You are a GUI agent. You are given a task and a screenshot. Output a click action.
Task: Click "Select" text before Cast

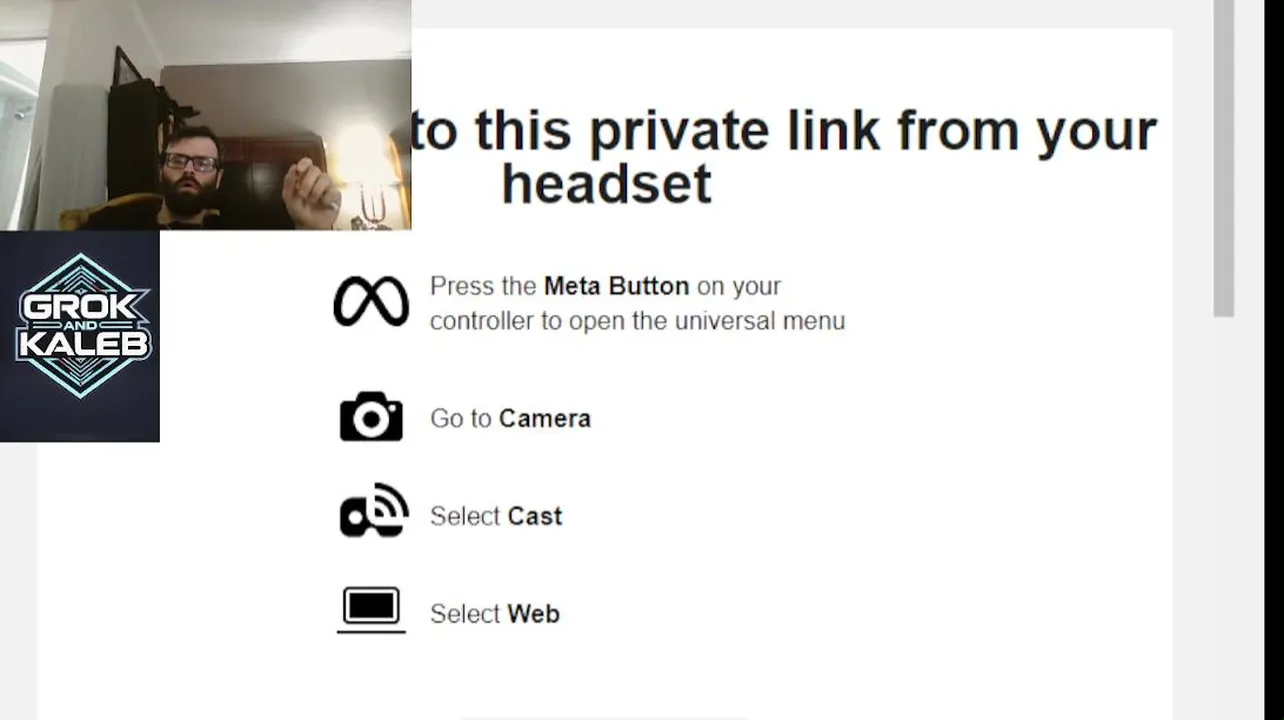pos(465,516)
